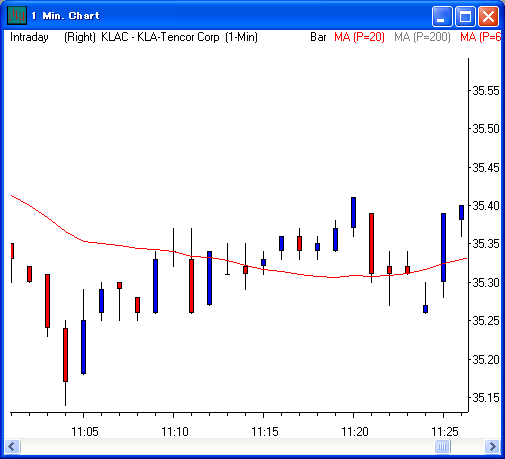Click the (1-Min) interval label
Screen dimensions: 505x459
(x=241, y=37)
